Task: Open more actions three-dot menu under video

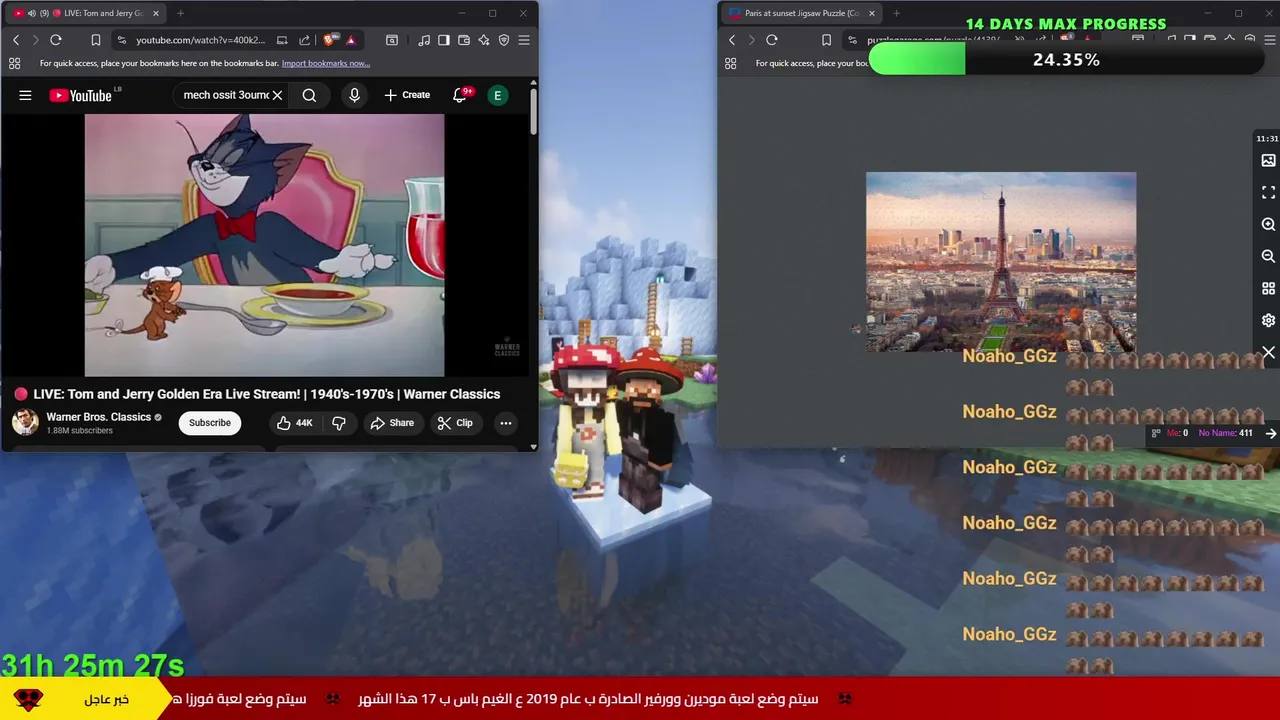Action: click(x=506, y=423)
